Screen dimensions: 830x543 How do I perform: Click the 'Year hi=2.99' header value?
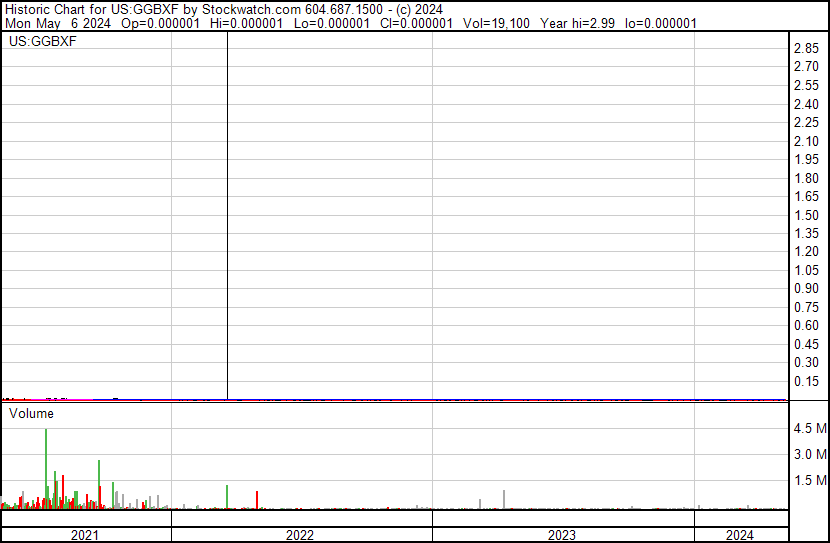click(577, 23)
